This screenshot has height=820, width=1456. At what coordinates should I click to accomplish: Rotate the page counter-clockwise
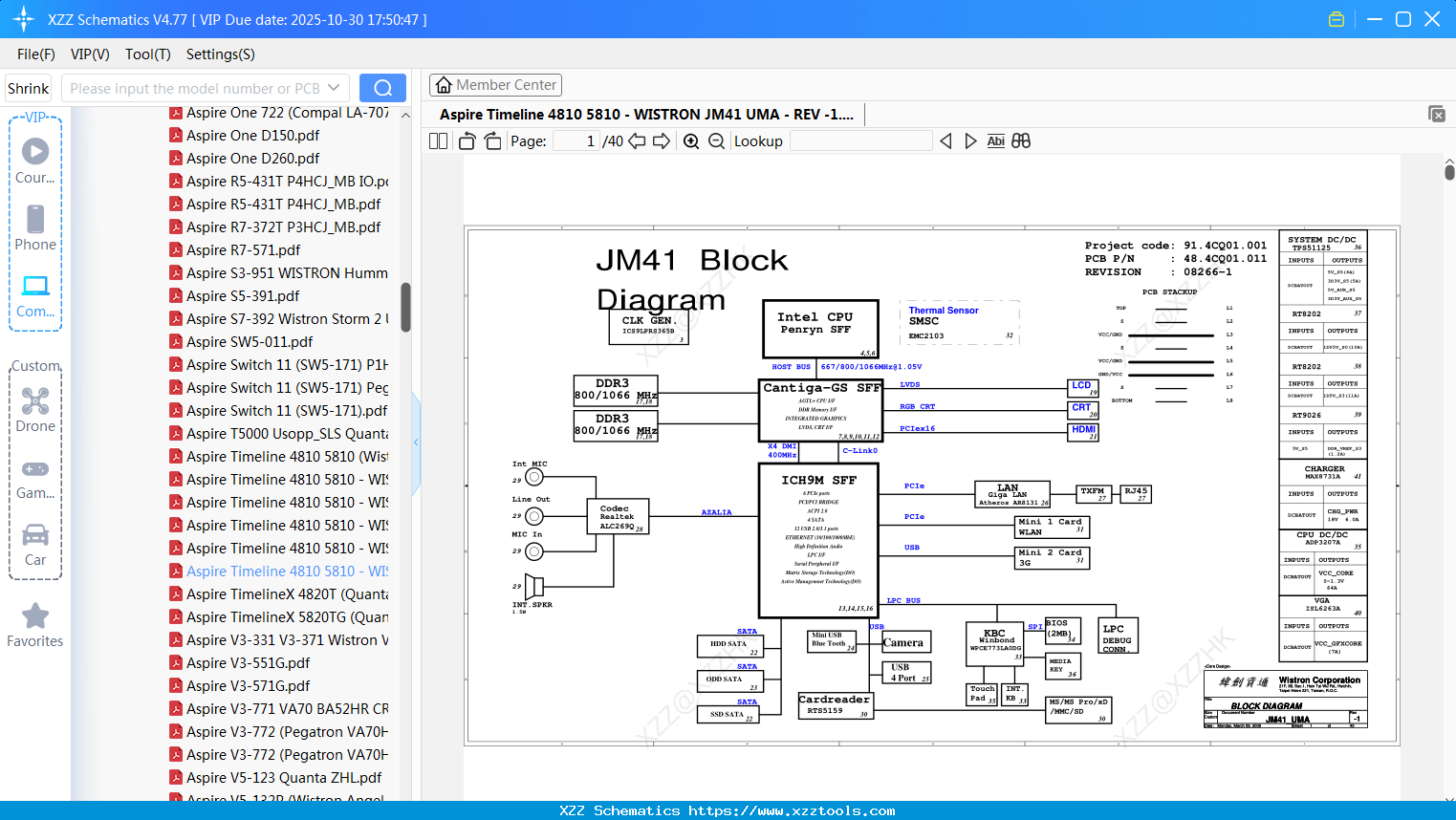(x=467, y=141)
